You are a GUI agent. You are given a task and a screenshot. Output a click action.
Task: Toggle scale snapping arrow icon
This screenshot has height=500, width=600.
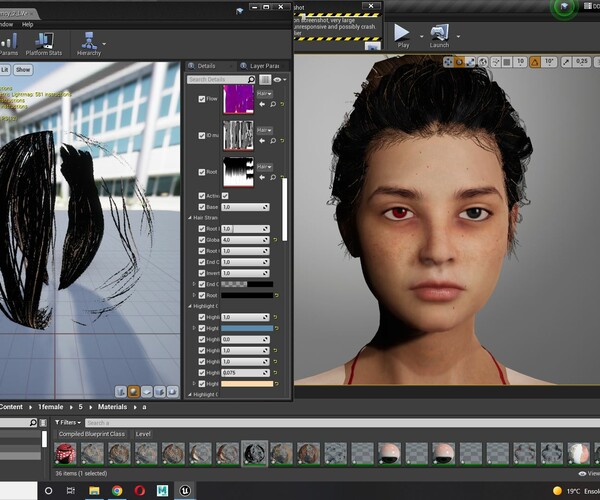click(566, 62)
